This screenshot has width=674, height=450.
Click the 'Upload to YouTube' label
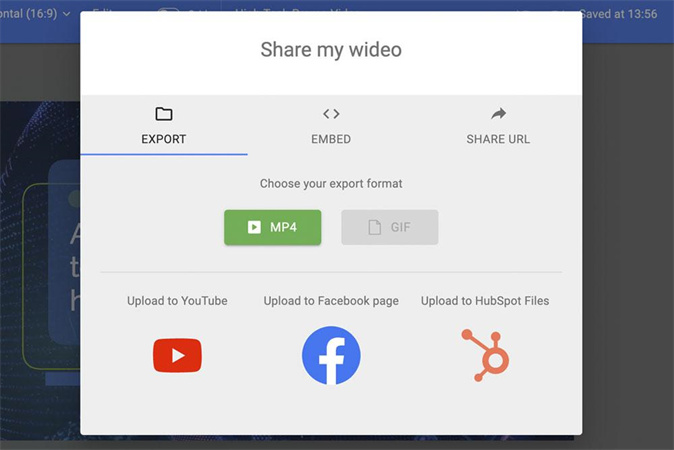(177, 301)
